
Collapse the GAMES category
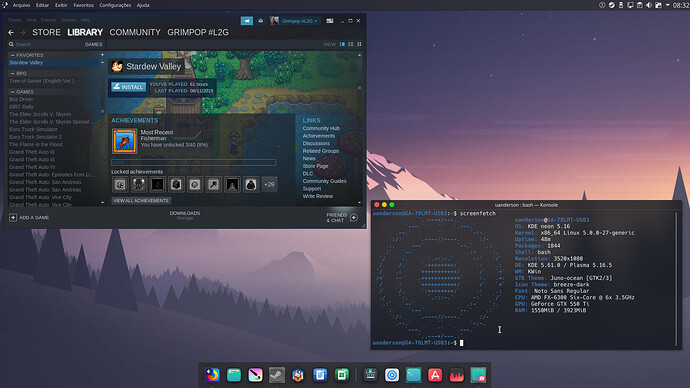coord(12,92)
